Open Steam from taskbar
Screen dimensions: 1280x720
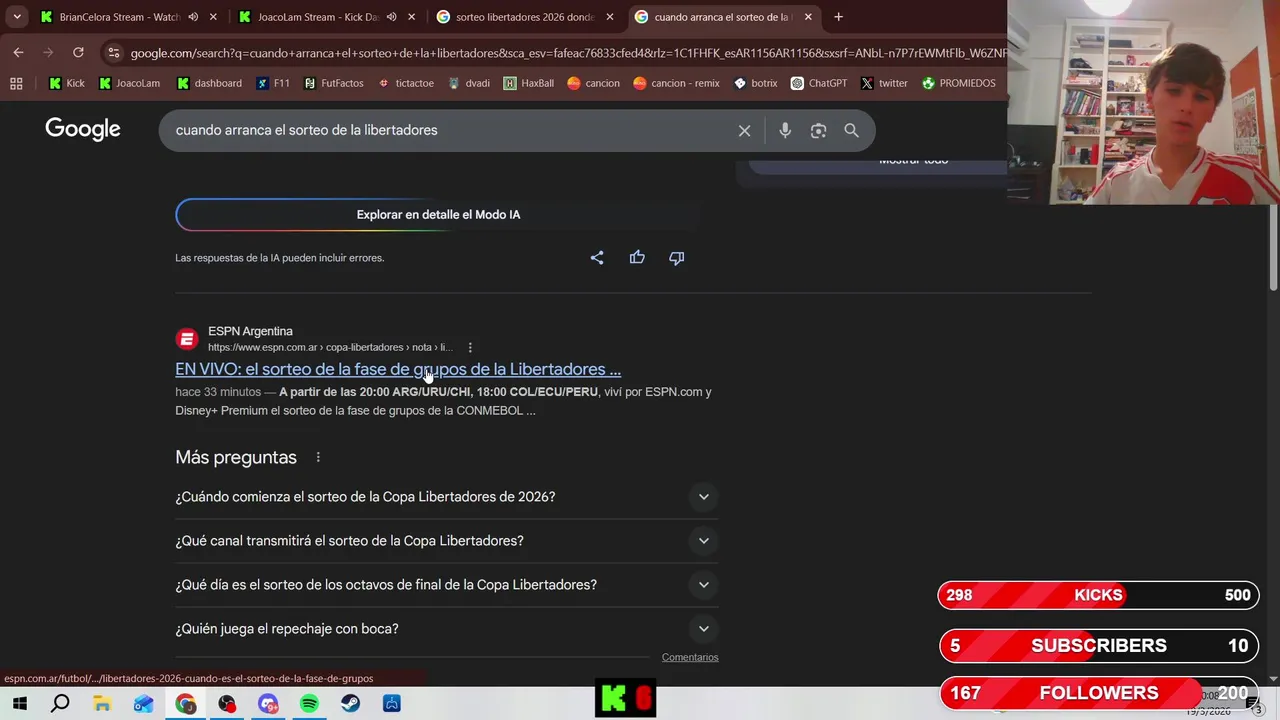tap(350, 704)
